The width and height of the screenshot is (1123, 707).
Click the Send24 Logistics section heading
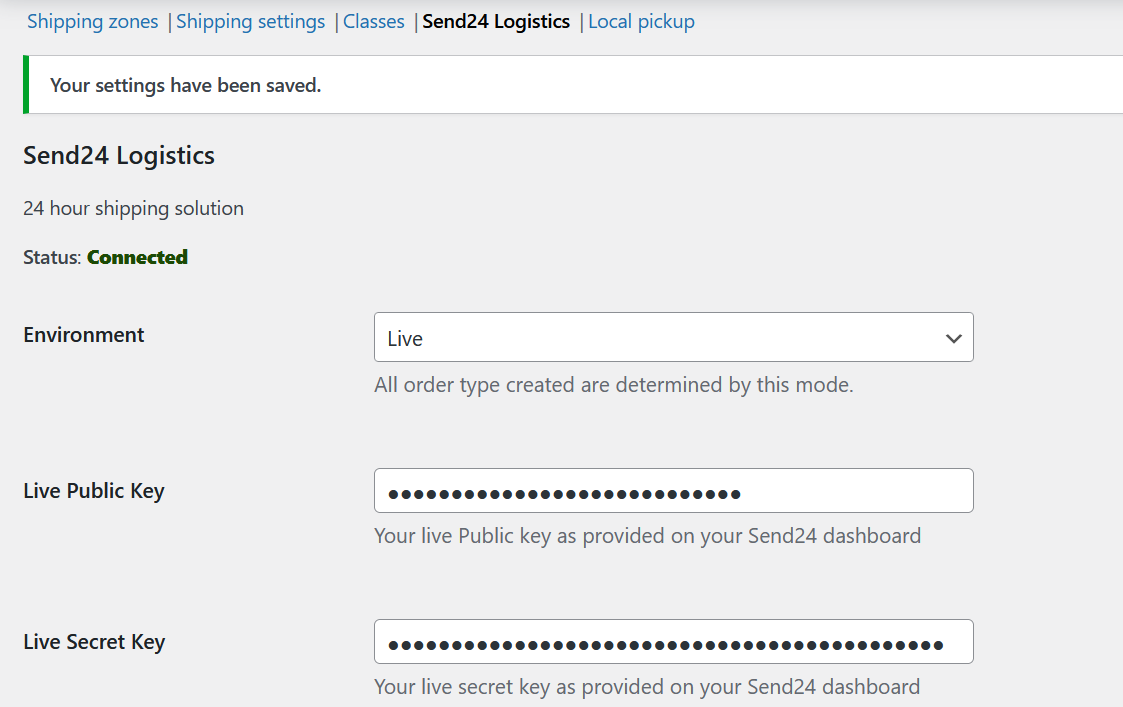coord(119,156)
